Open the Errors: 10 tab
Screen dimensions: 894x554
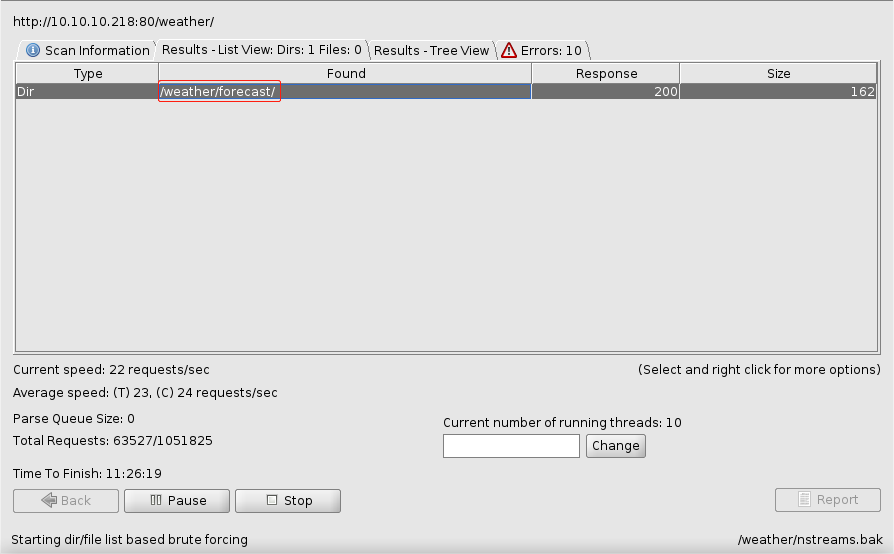[x=542, y=50]
